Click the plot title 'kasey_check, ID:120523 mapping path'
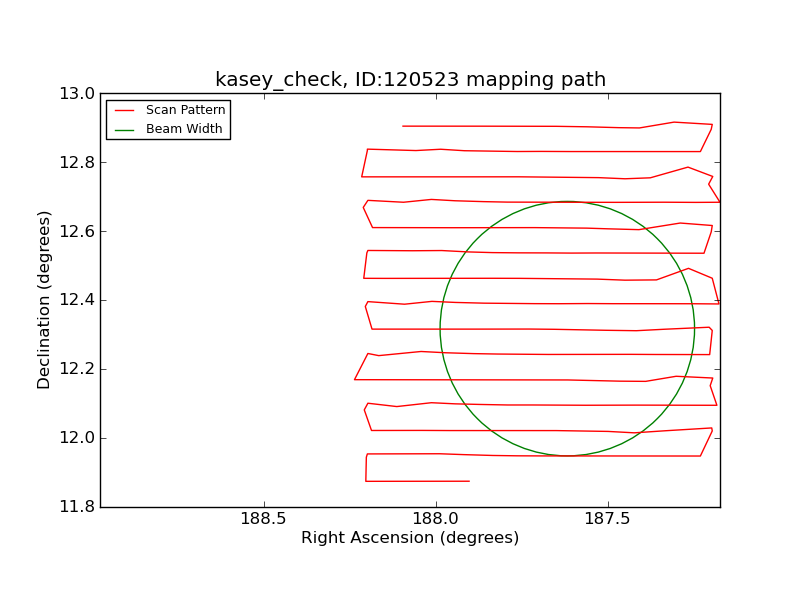800x600 pixels. click(410, 80)
